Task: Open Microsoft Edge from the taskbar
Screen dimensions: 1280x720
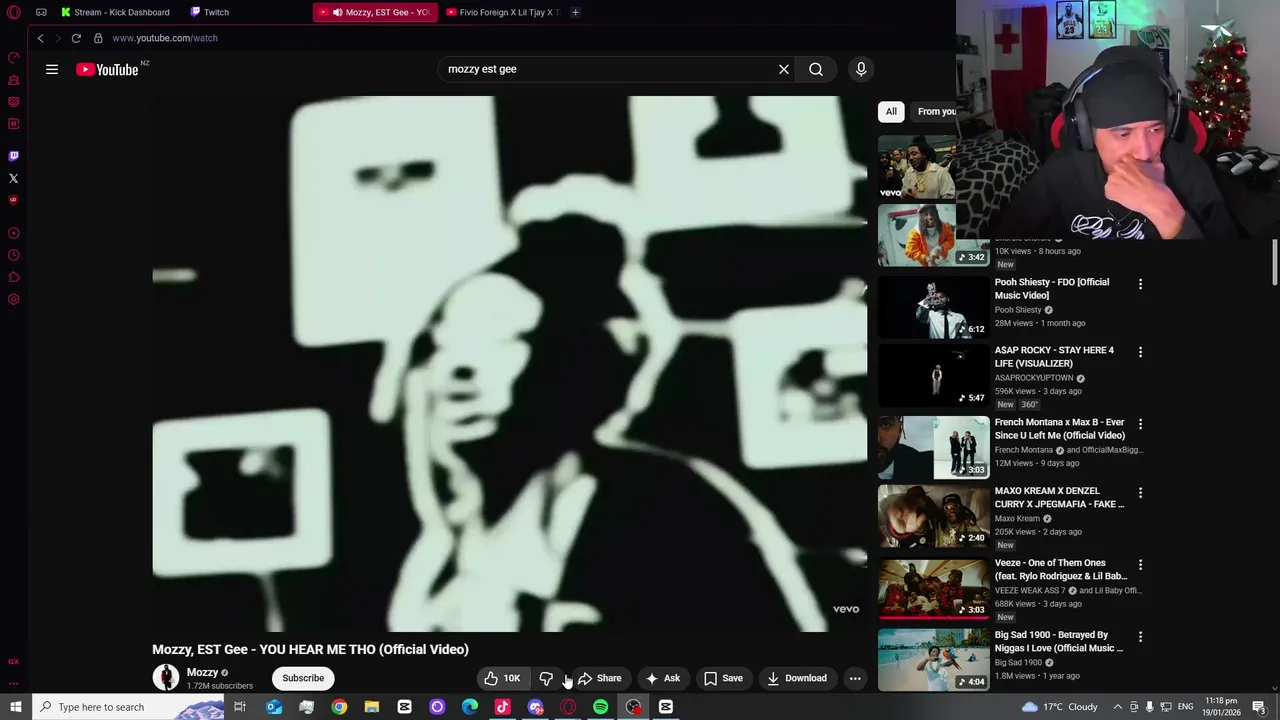Action: coord(470,707)
